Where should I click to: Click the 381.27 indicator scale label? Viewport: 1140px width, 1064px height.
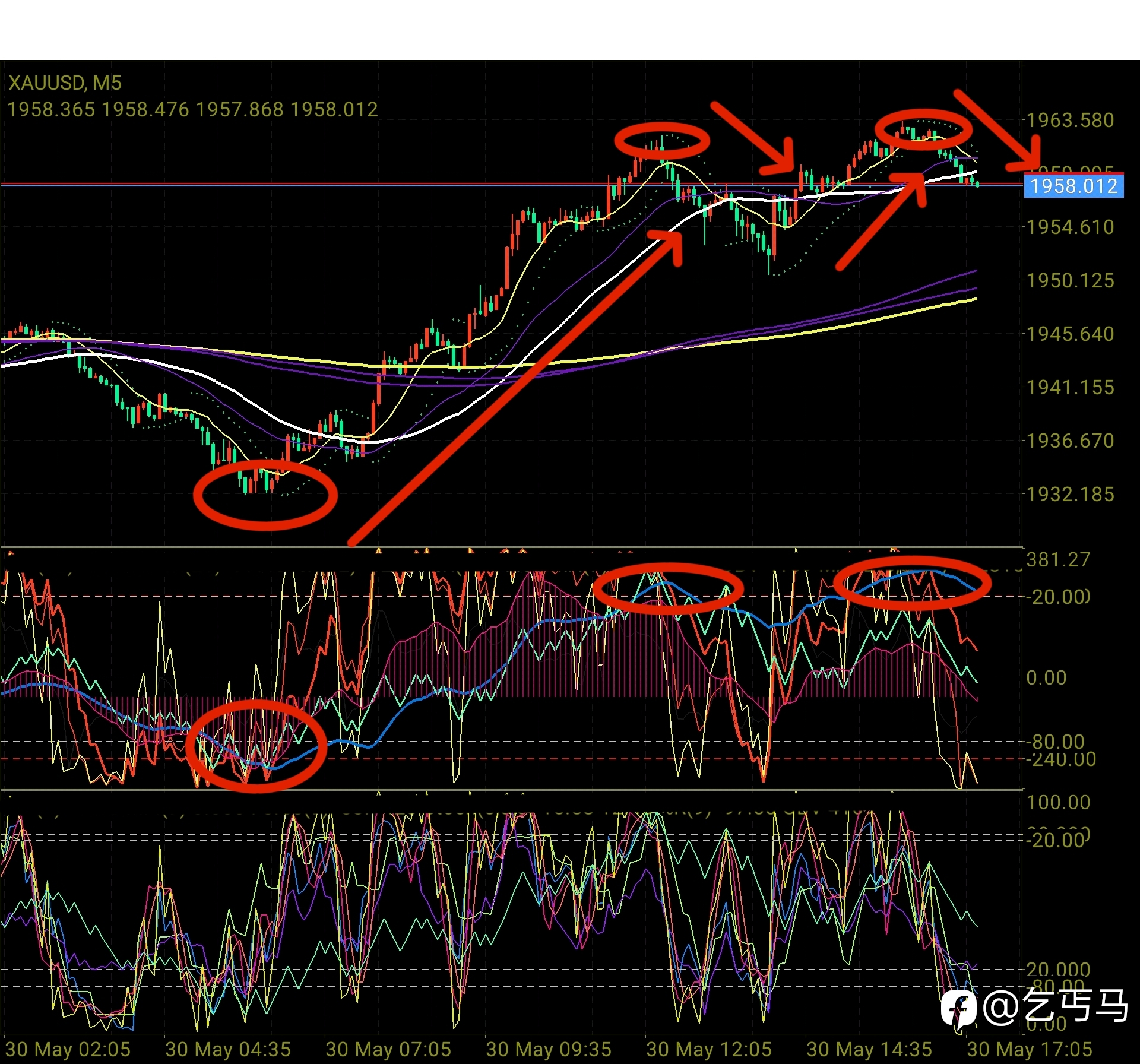1058,560
